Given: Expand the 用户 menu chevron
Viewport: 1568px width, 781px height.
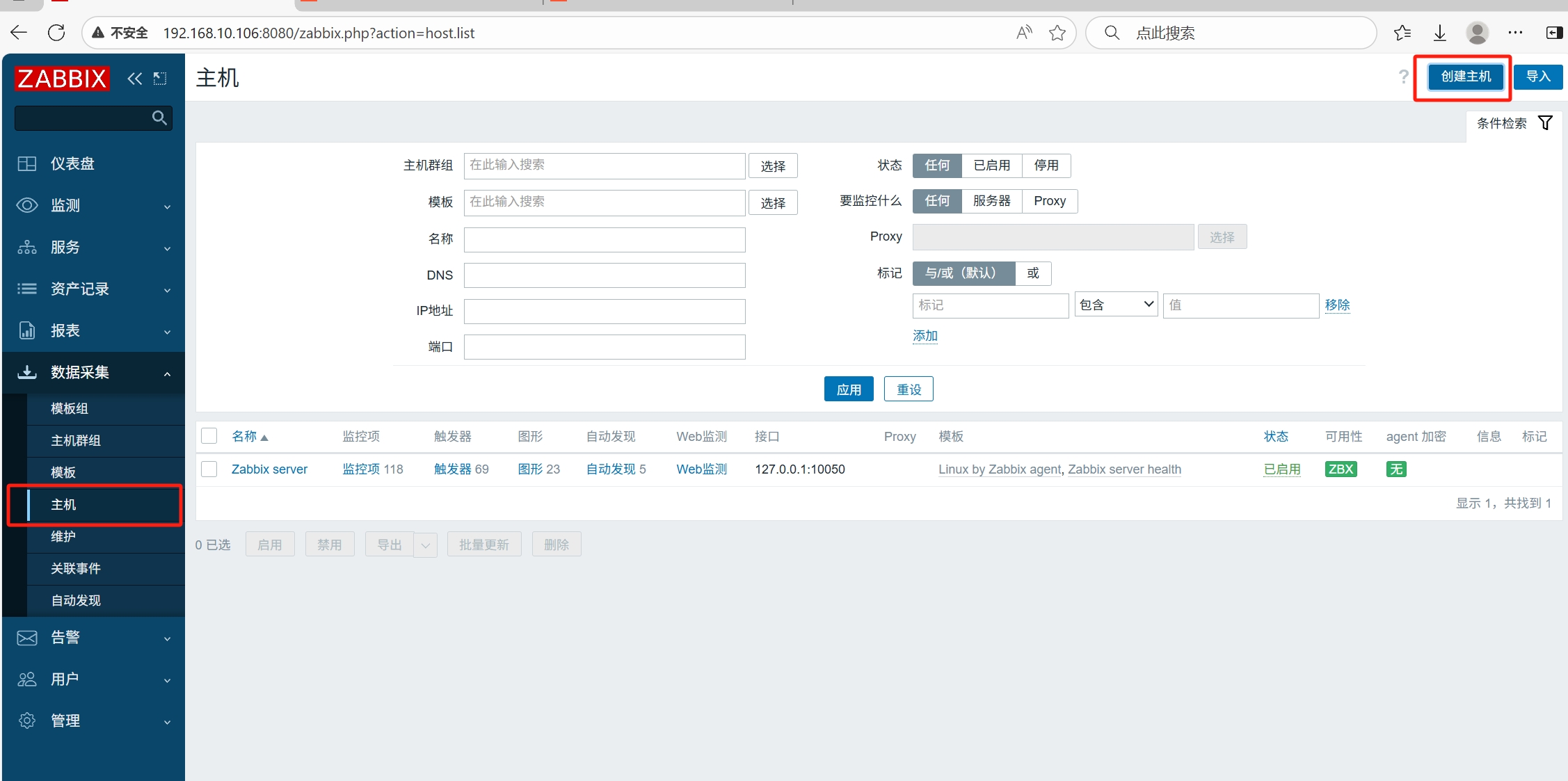Looking at the screenshot, I should pyautogui.click(x=167, y=680).
